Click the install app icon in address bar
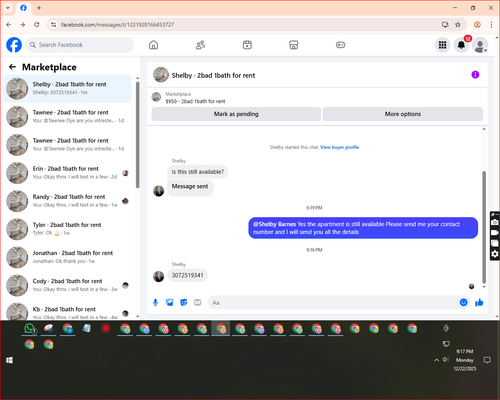Screen dimensions: 500x400 [x=445, y=24]
